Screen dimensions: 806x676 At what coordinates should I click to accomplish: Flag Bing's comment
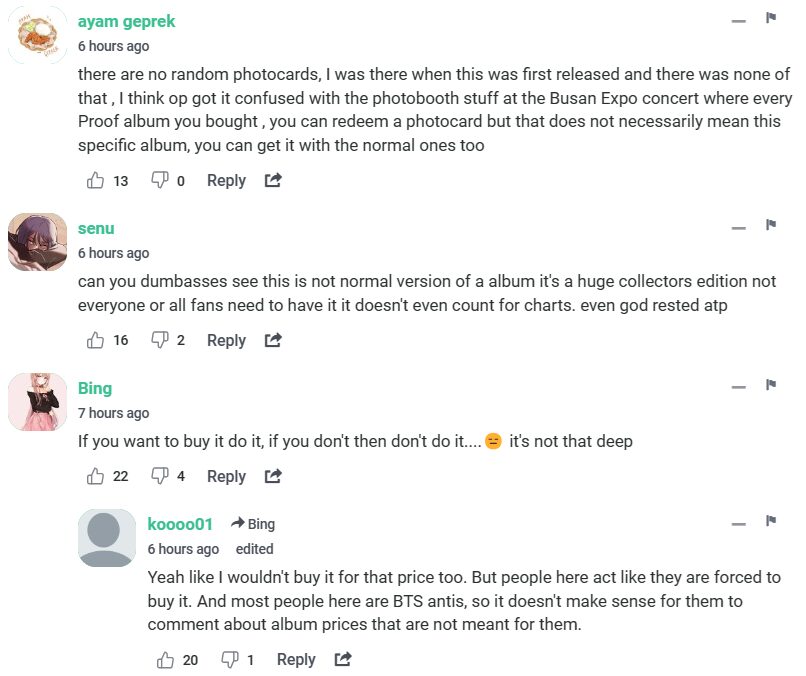click(771, 386)
